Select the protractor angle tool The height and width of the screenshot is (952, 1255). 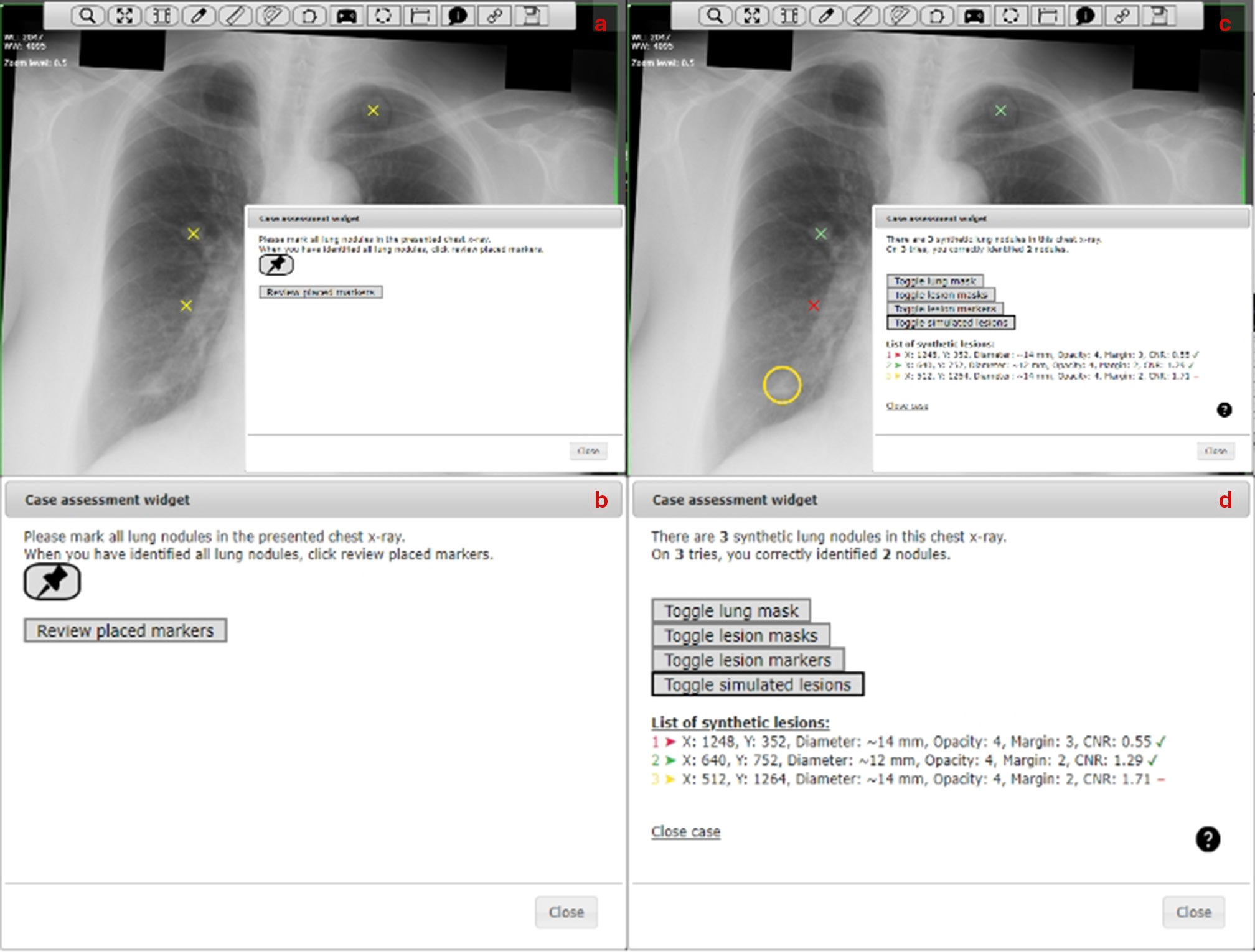coord(272,17)
